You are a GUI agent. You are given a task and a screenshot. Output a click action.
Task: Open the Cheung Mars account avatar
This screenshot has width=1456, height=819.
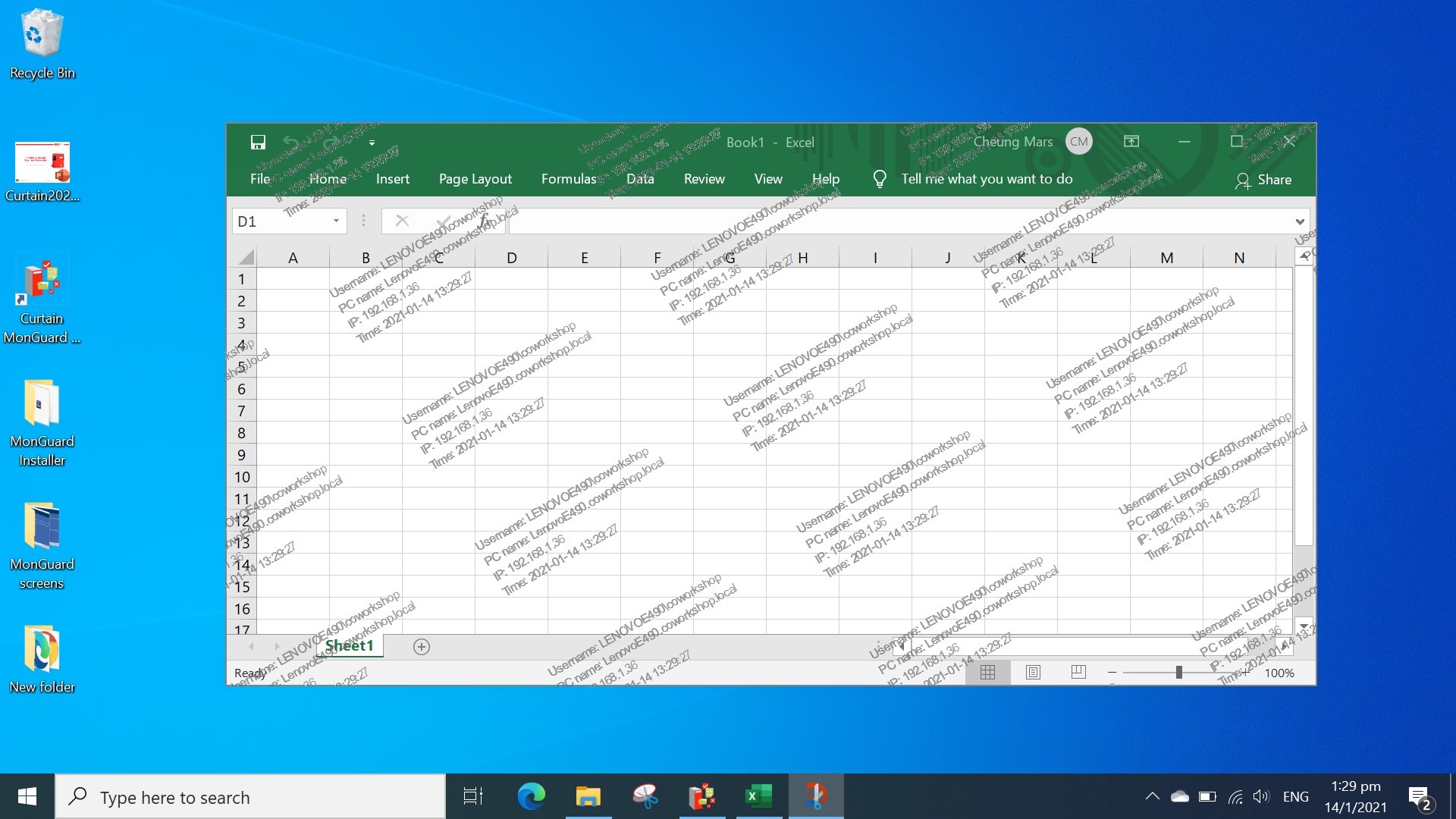[x=1078, y=141]
